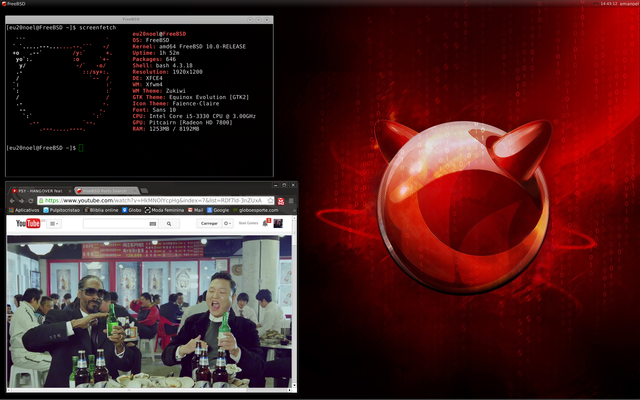
Task: Click the clock in the top panel
Action: (x=609, y=4)
